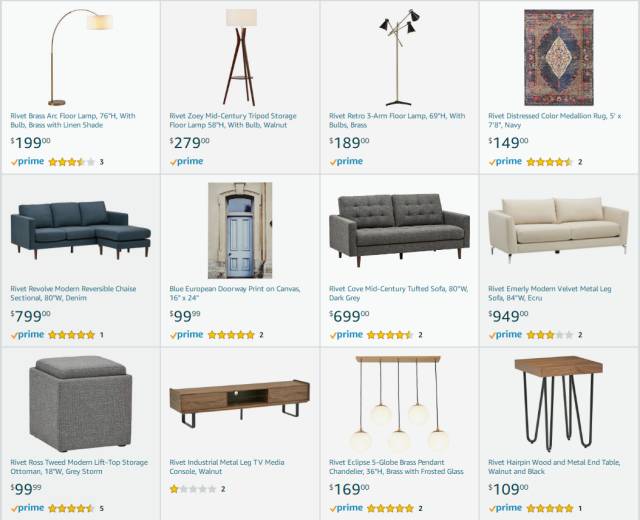Open the Hairpin Wood and Metal End Table link
640x520 pixels.
554,467
